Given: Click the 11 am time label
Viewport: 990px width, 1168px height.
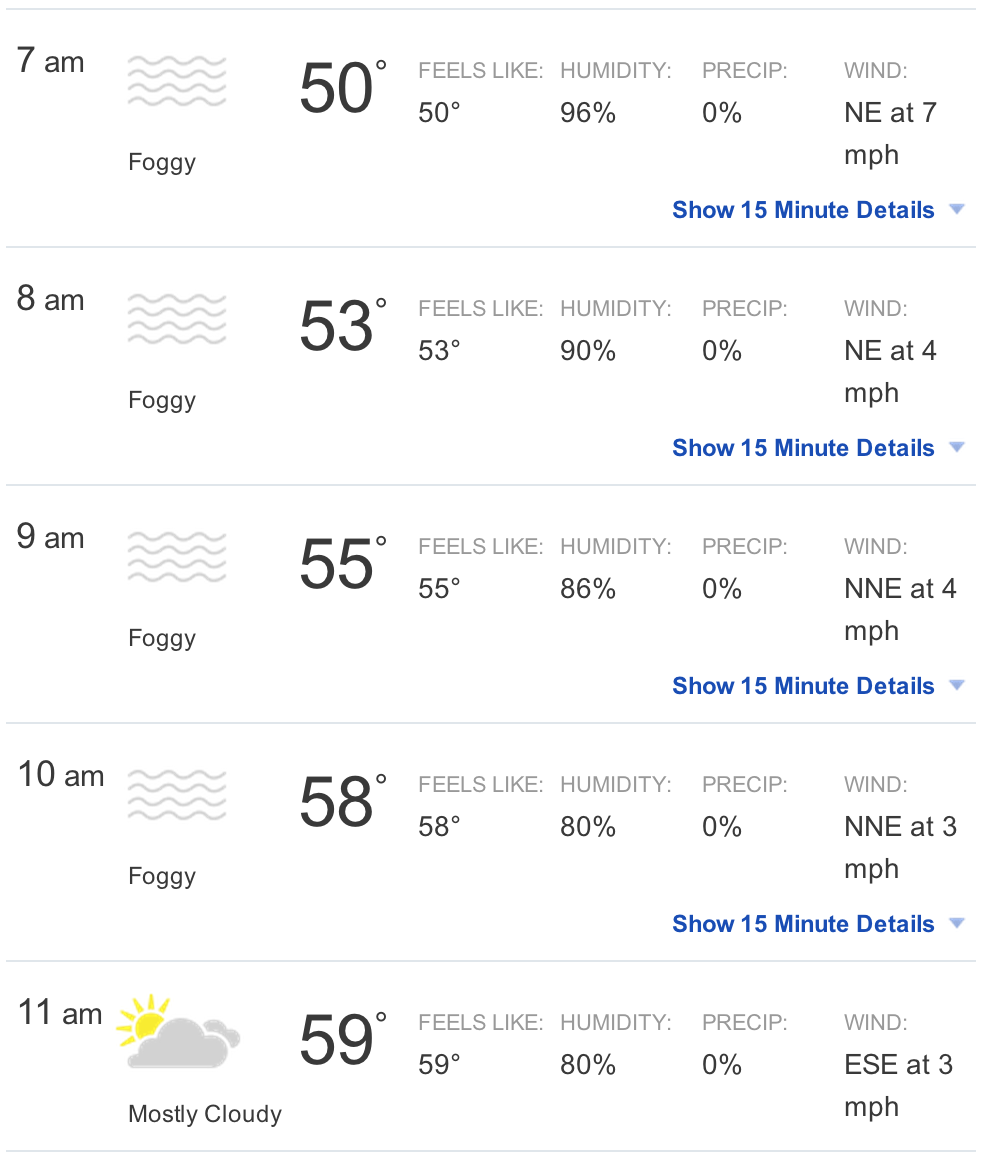Looking at the screenshot, I should (60, 1013).
